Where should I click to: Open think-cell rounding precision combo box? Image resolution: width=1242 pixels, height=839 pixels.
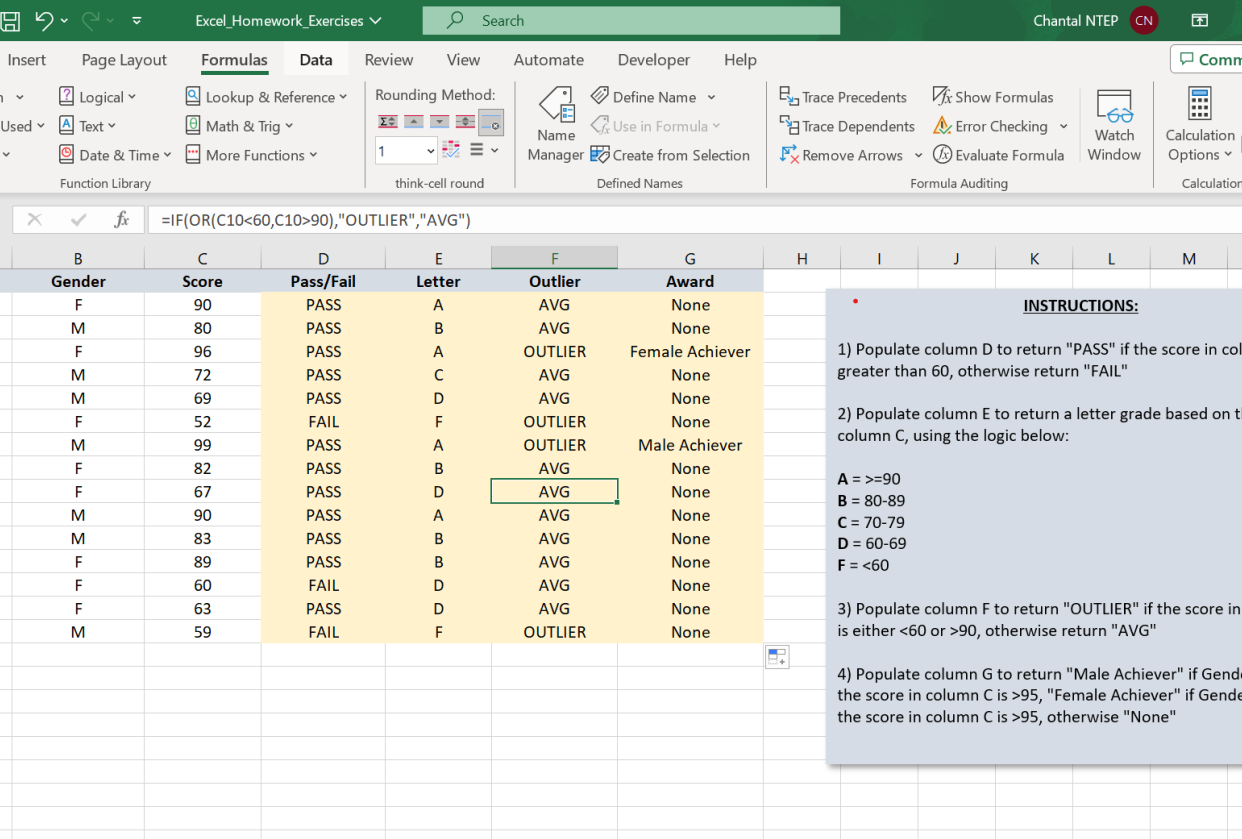coord(406,151)
